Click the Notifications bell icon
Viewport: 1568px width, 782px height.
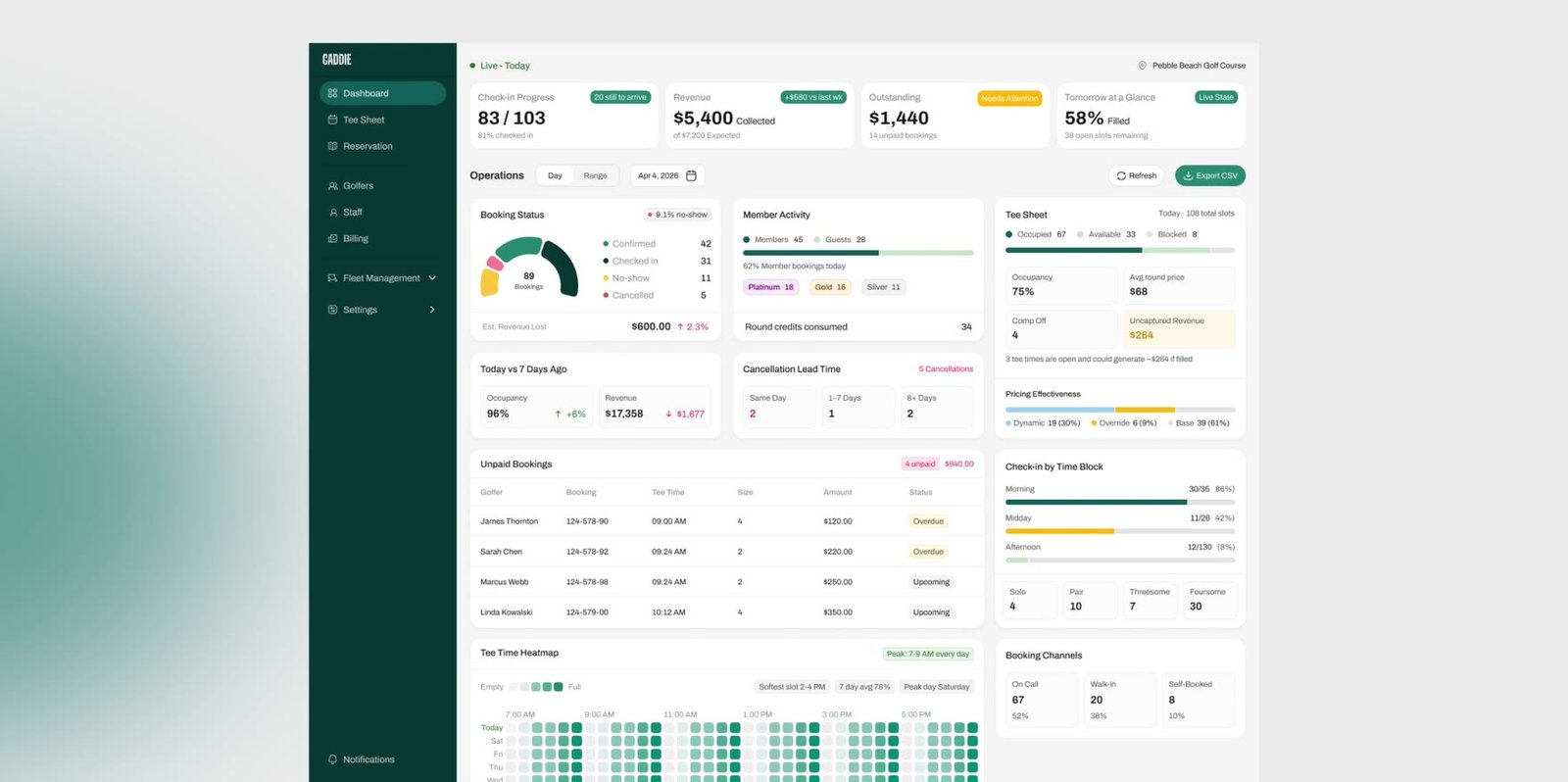[x=332, y=759]
